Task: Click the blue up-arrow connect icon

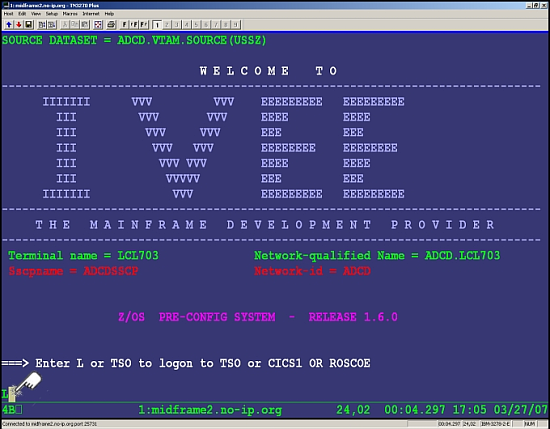Action: pyautogui.click(x=9, y=25)
